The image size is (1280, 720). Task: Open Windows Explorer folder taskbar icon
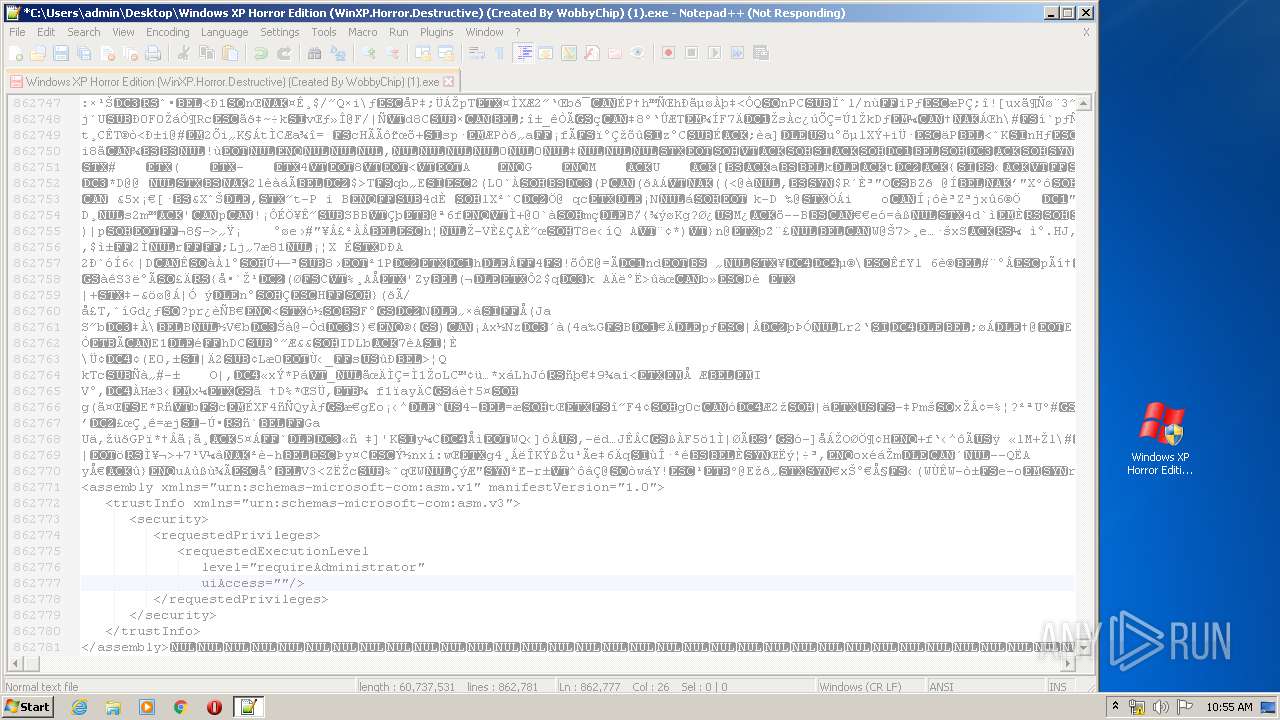(113, 707)
